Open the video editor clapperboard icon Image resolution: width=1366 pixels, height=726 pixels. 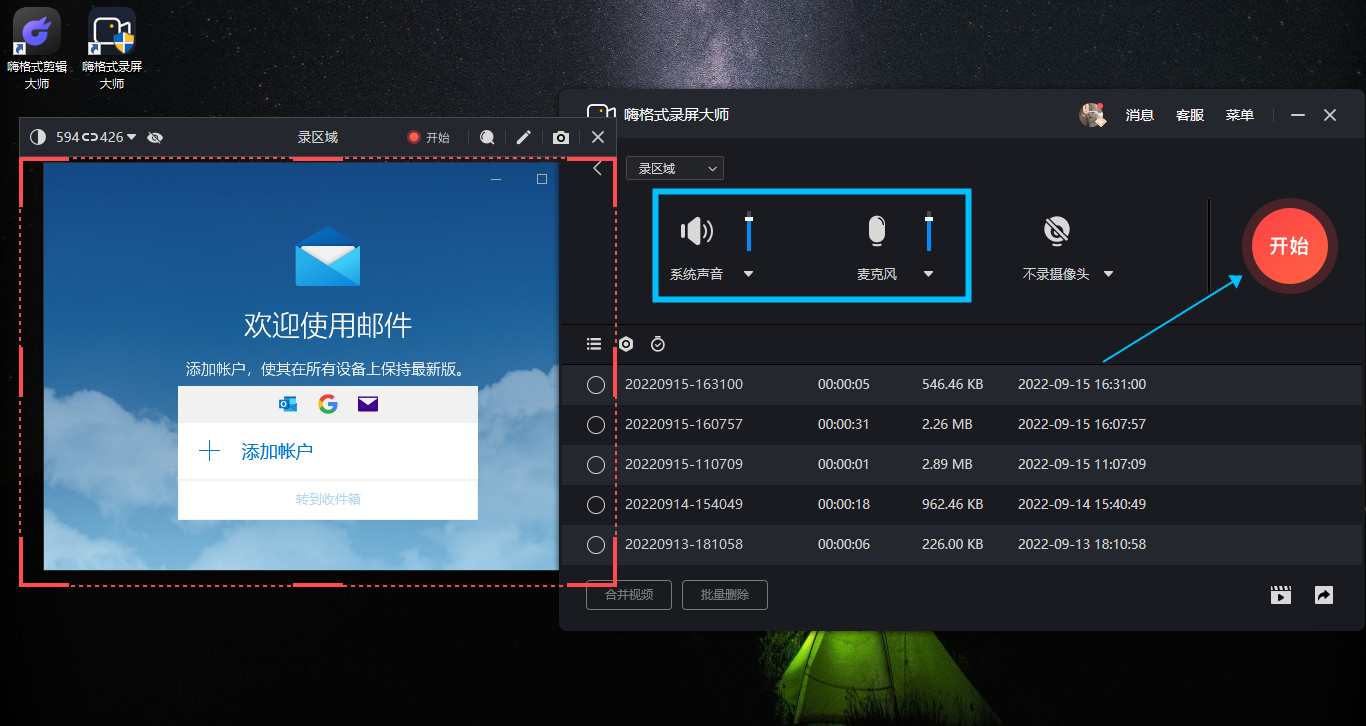[1281, 595]
